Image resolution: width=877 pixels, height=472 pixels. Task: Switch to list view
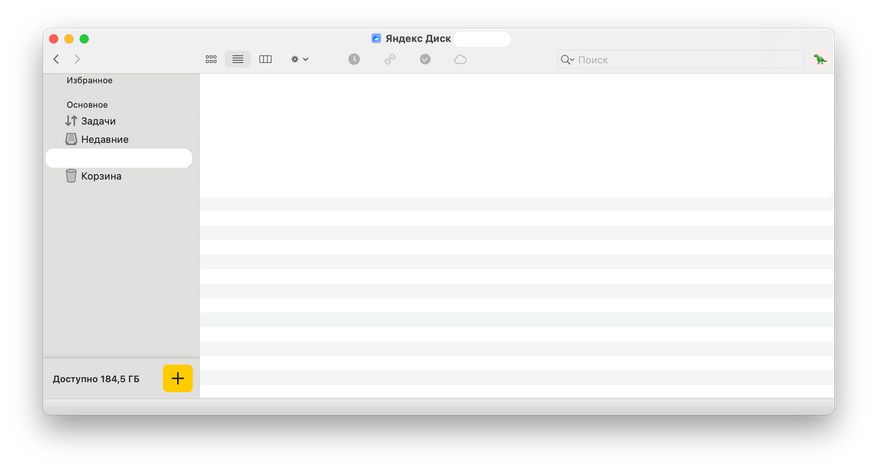tap(238, 59)
